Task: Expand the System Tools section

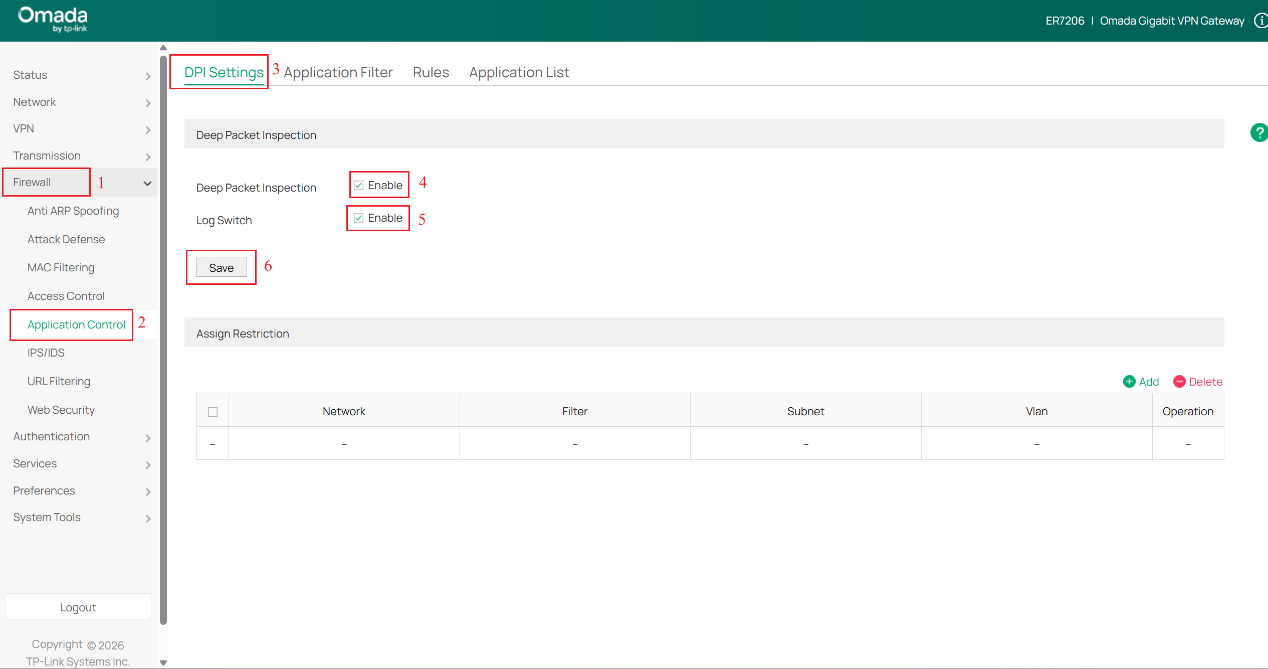Action: point(46,517)
